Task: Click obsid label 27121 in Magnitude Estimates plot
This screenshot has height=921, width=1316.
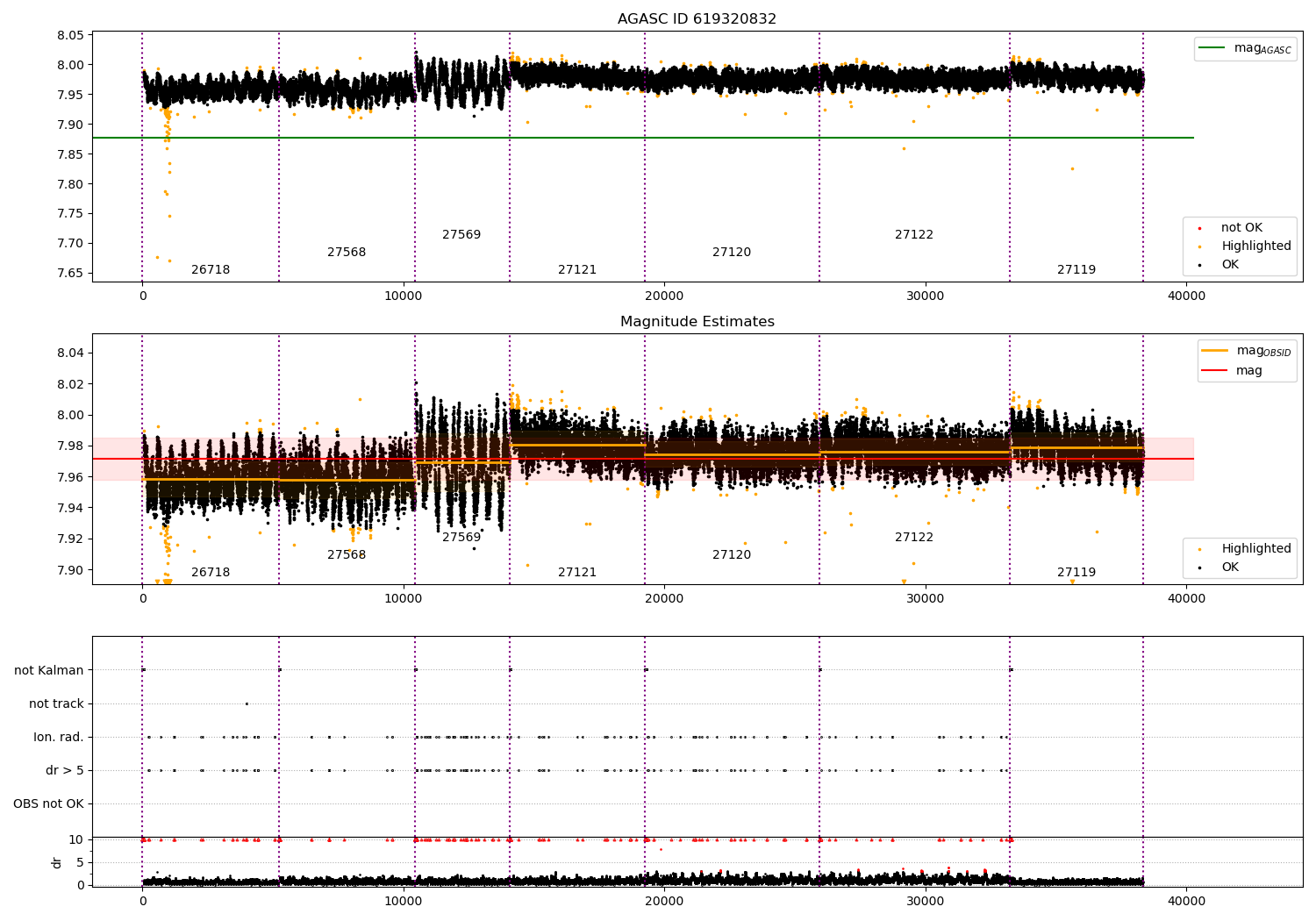Action: [x=577, y=573]
